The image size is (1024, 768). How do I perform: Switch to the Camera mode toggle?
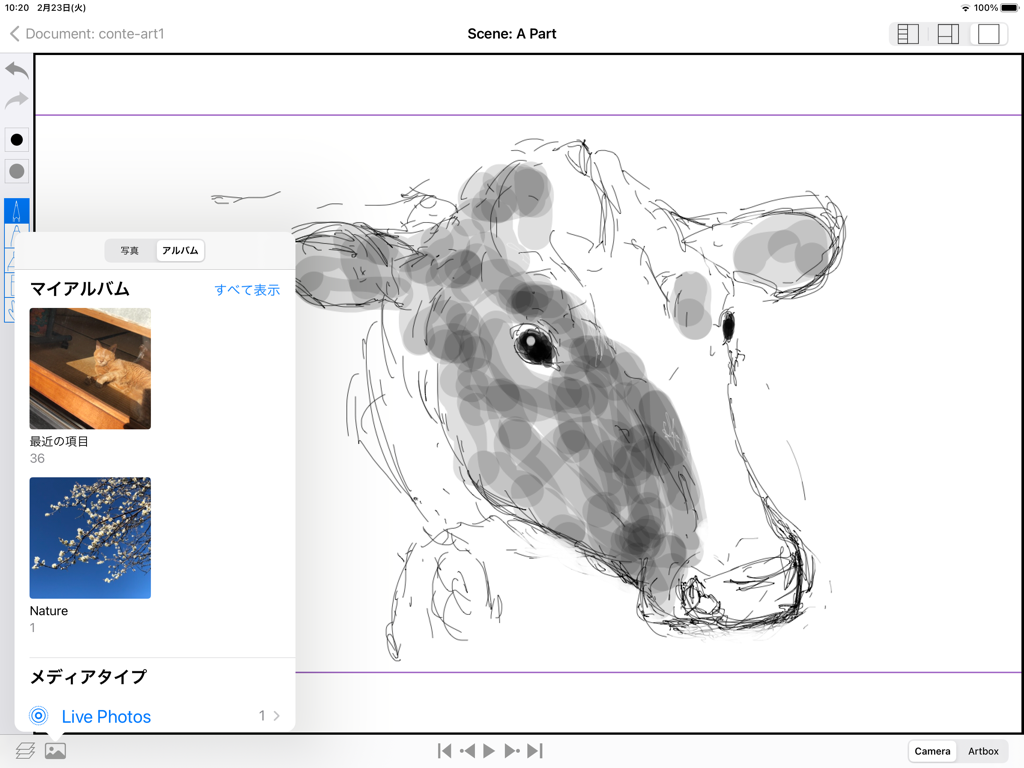tap(931, 750)
